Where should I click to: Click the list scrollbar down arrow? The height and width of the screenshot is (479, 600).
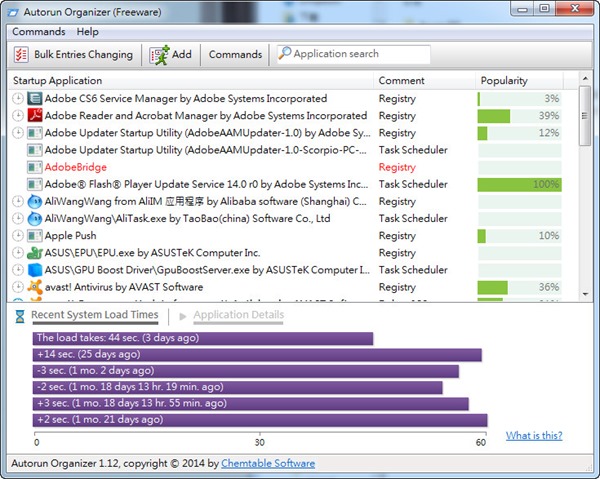[585, 294]
